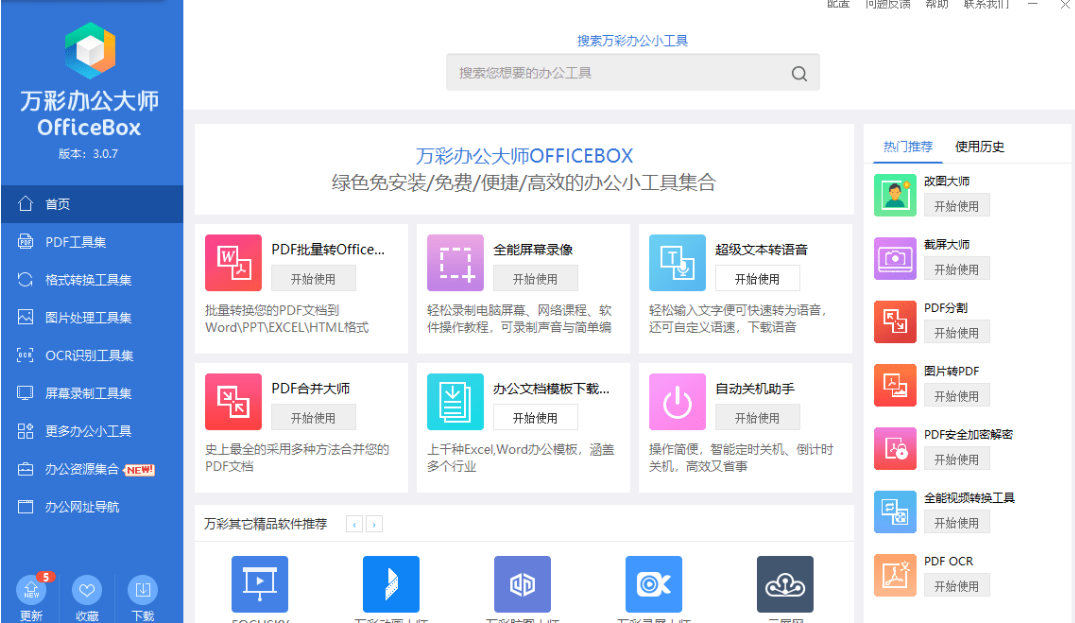
Task: Click the 全能屏幕录像 dashed-frame icon
Action: (455, 263)
